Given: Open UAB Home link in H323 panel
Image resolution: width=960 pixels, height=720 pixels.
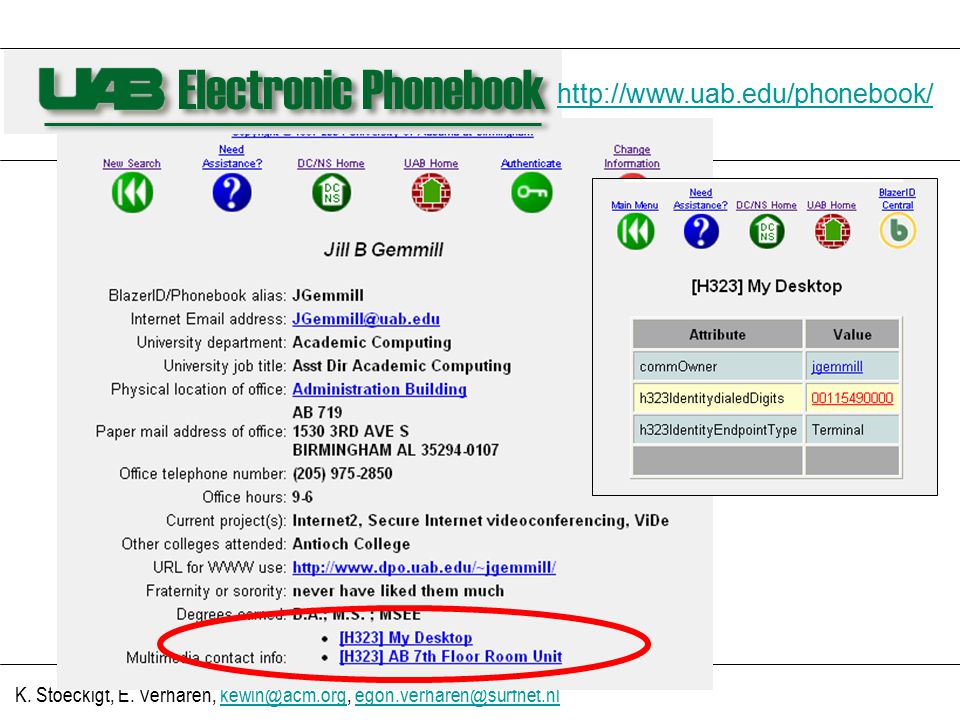Looking at the screenshot, I should (x=831, y=205).
